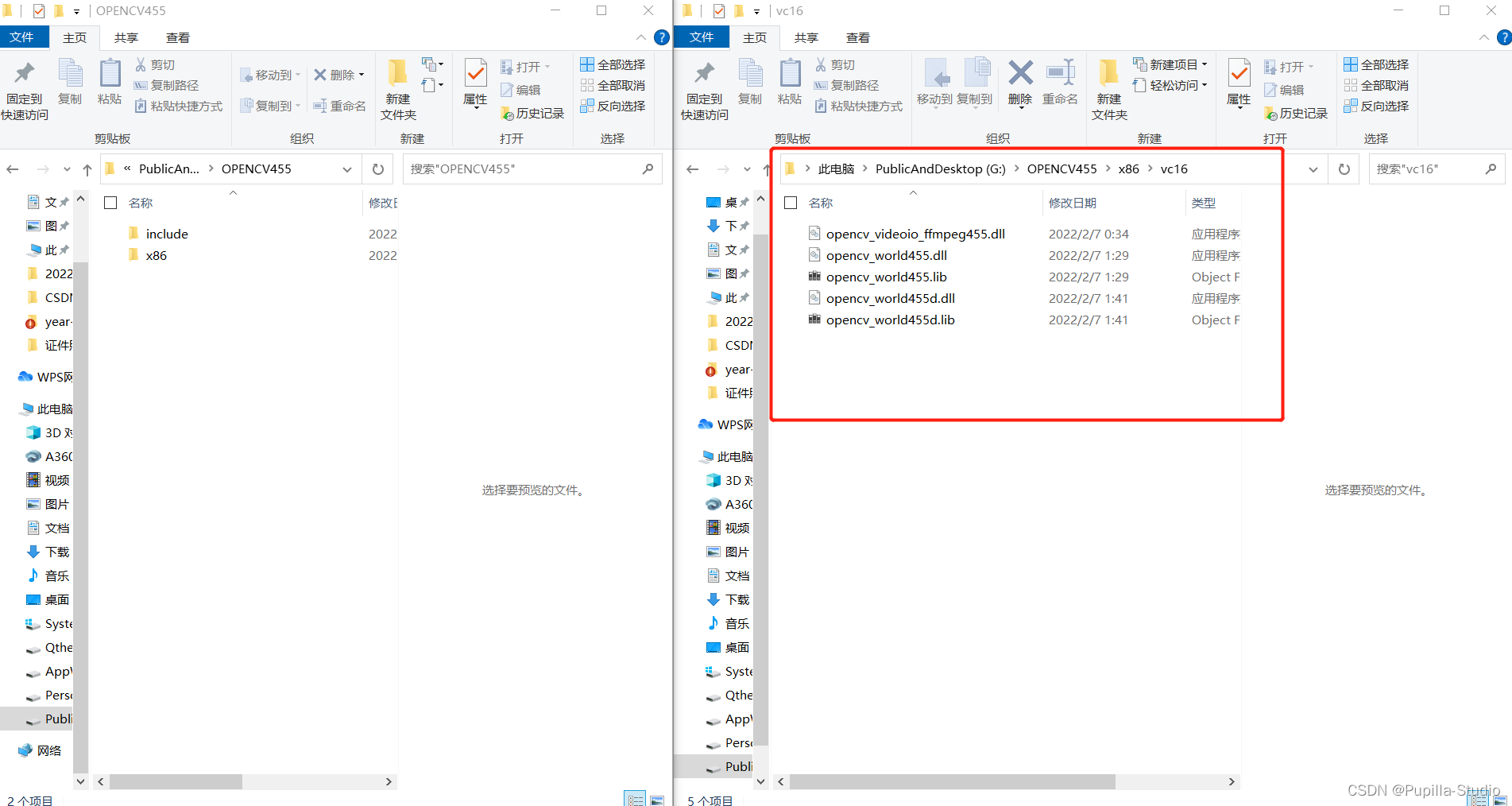Go up one level in OPENCV455 window
Image resolution: width=1512 pixels, height=806 pixels.
pyautogui.click(x=87, y=169)
